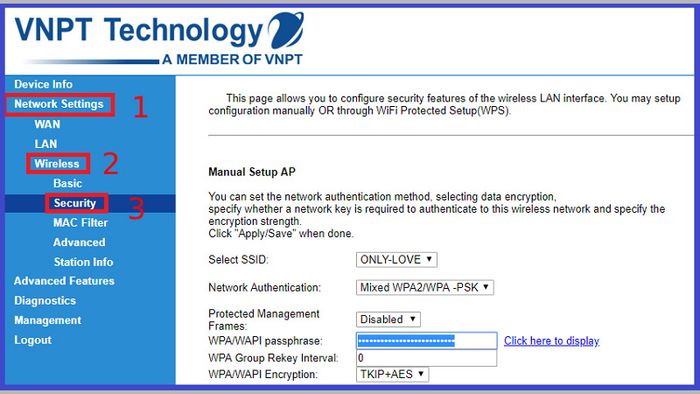Open LAN settings page
This screenshot has width=700, height=394.
[x=46, y=144]
